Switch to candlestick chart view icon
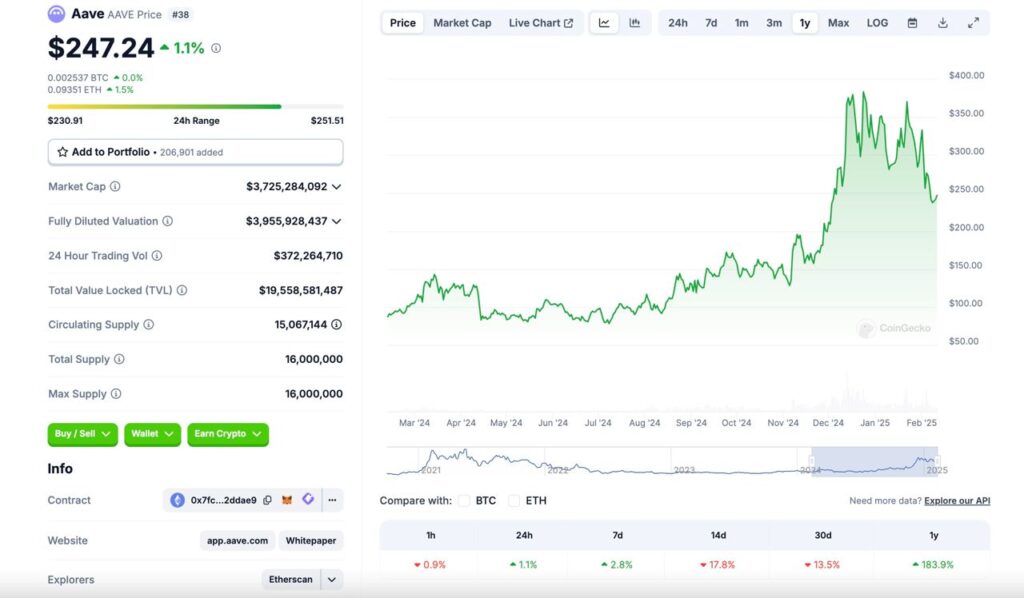The width and height of the screenshot is (1024, 598). (635, 23)
